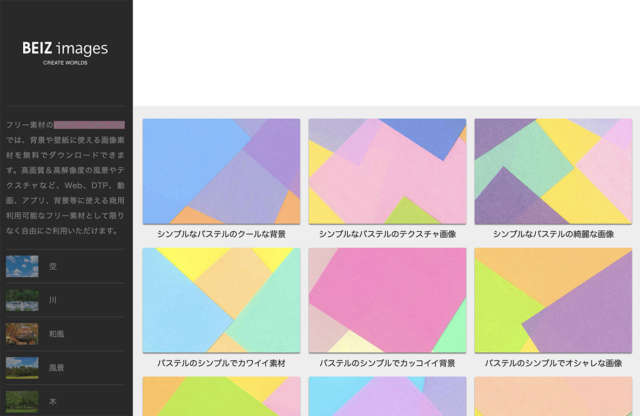Select the 木 category label
This screenshot has width=640, height=416.
pyautogui.click(x=53, y=402)
